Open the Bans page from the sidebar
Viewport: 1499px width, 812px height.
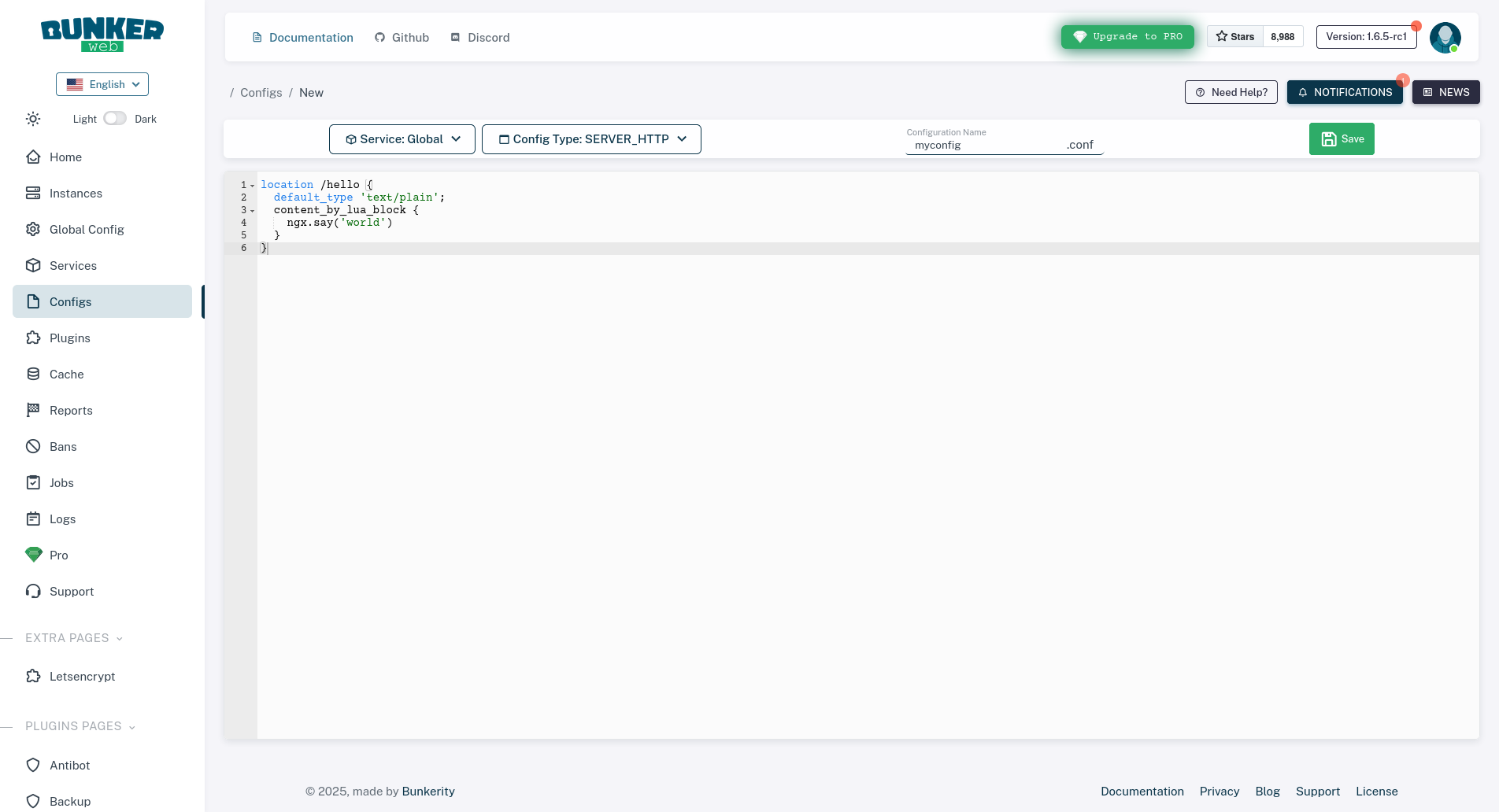[62, 446]
